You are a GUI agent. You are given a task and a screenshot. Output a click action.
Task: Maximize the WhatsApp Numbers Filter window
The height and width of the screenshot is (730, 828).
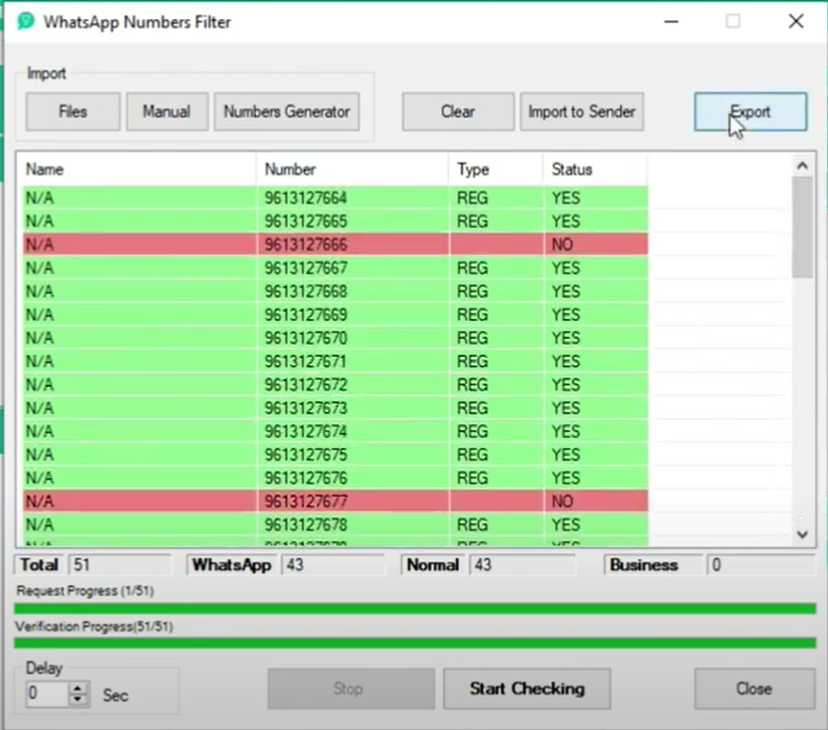click(x=733, y=21)
